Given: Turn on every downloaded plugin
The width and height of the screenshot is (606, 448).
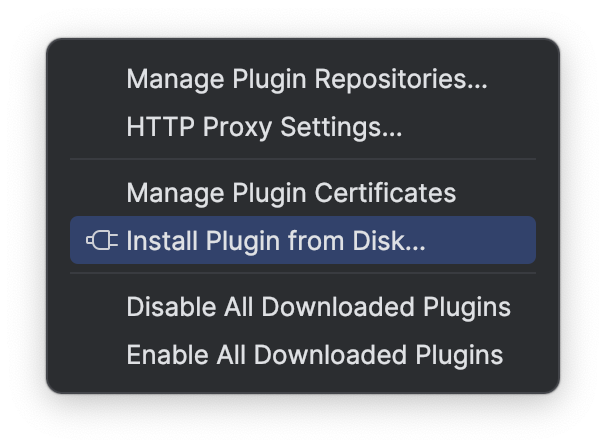Looking at the screenshot, I should tap(314, 355).
